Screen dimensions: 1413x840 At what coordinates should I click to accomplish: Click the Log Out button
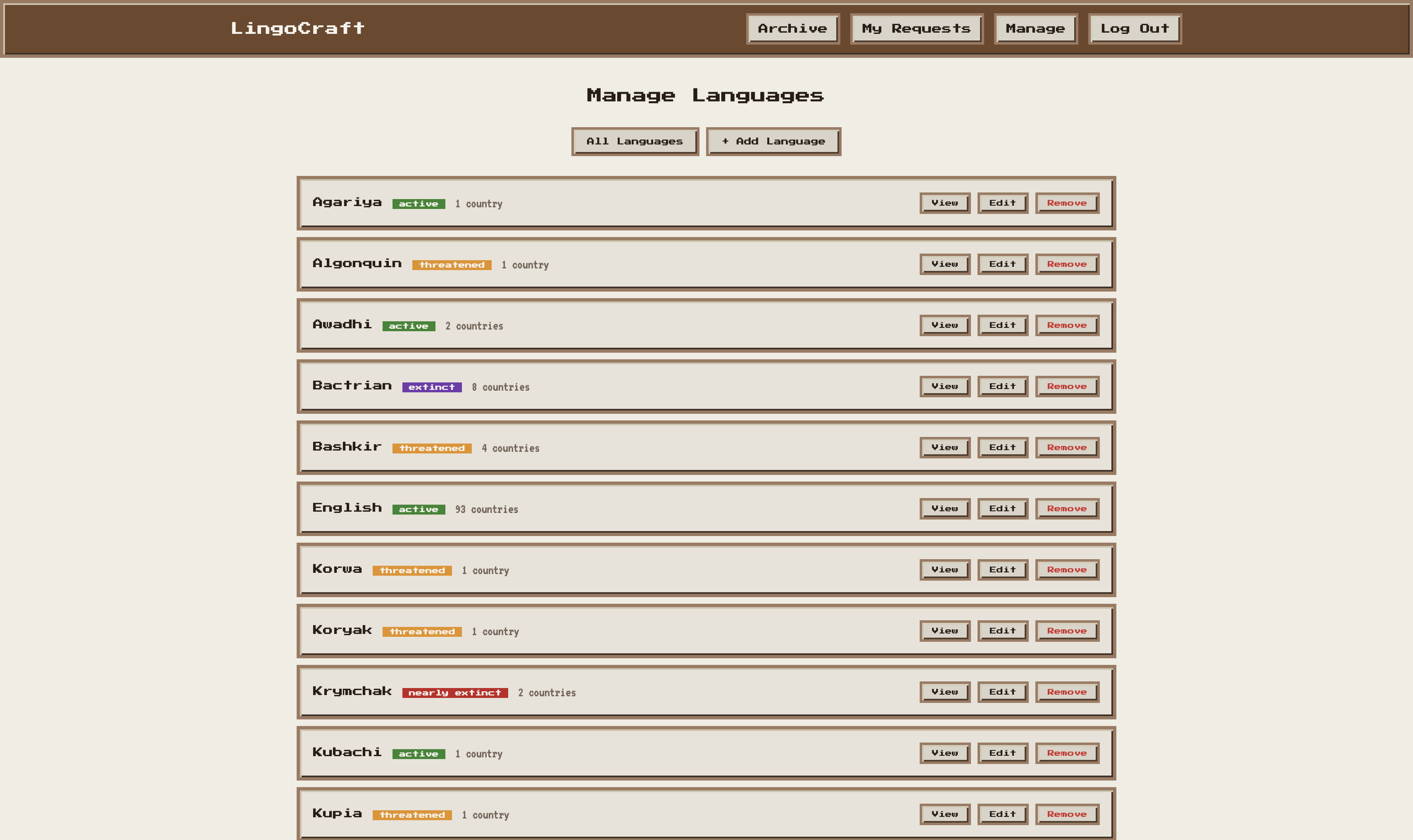point(1134,29)
